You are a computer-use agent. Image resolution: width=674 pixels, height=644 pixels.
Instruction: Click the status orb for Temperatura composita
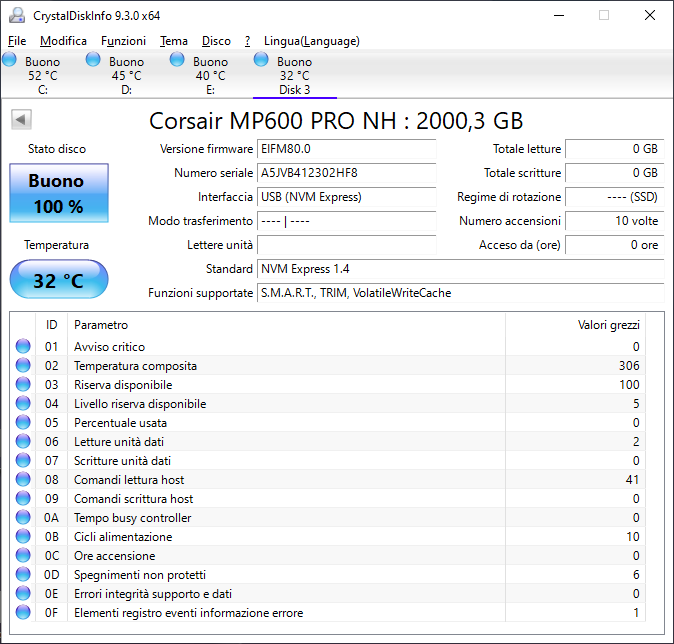pyautogui.click(x=23, y=365)
